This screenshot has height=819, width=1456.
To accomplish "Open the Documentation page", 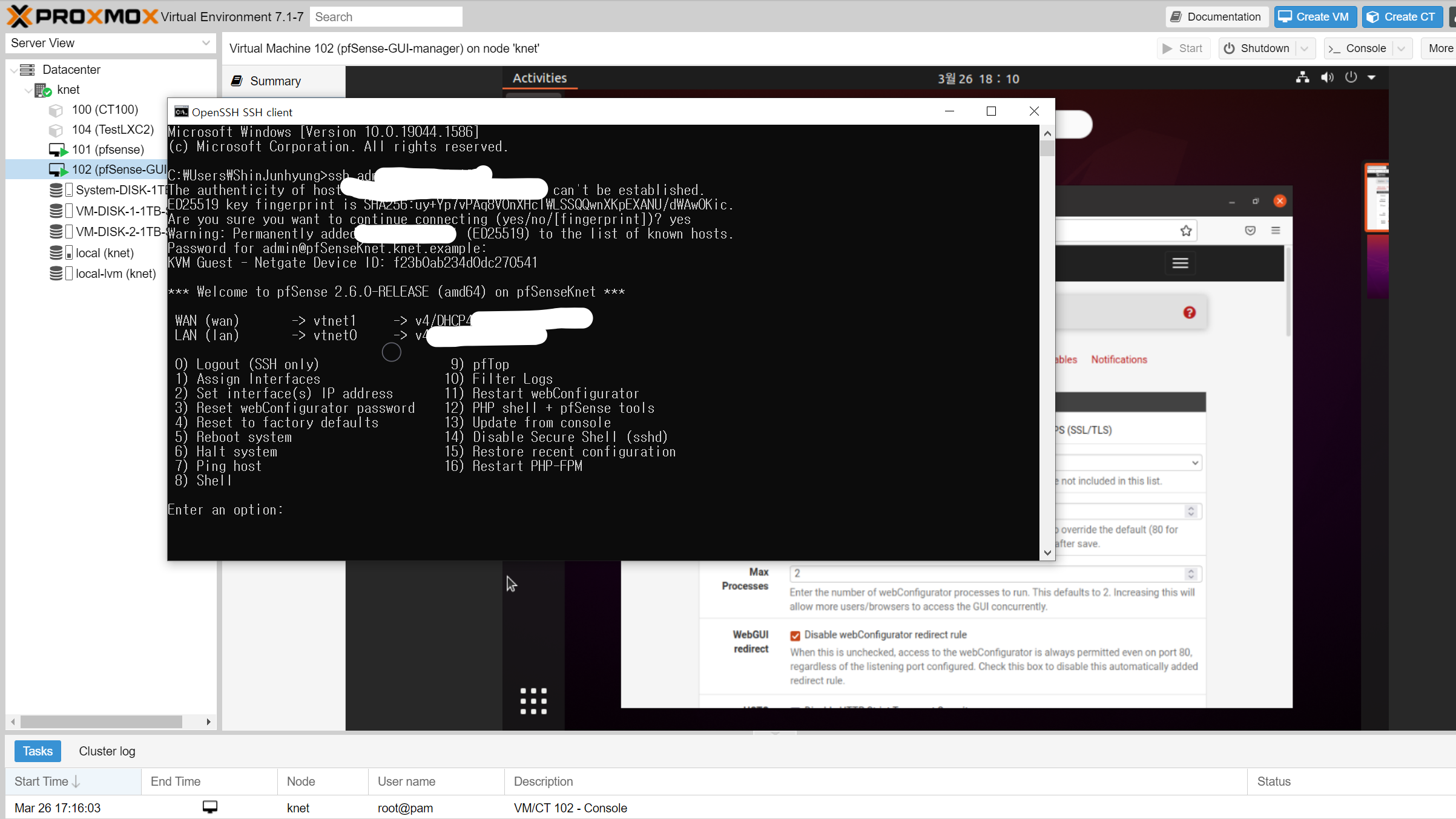I will pos(1216,17).
